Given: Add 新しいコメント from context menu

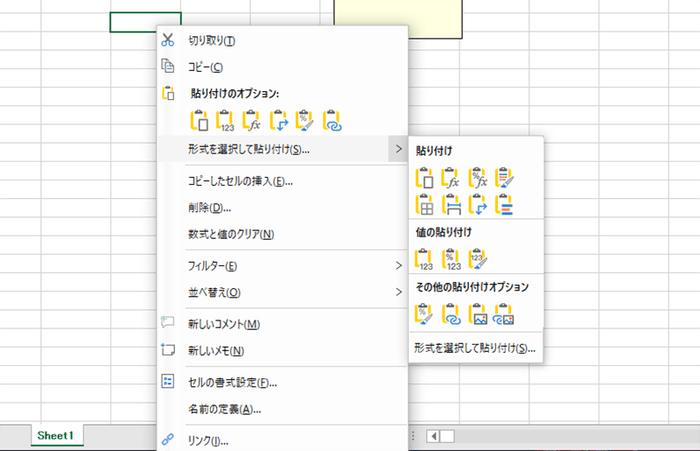Looking at the screenshot, I should tap(224, 325).
